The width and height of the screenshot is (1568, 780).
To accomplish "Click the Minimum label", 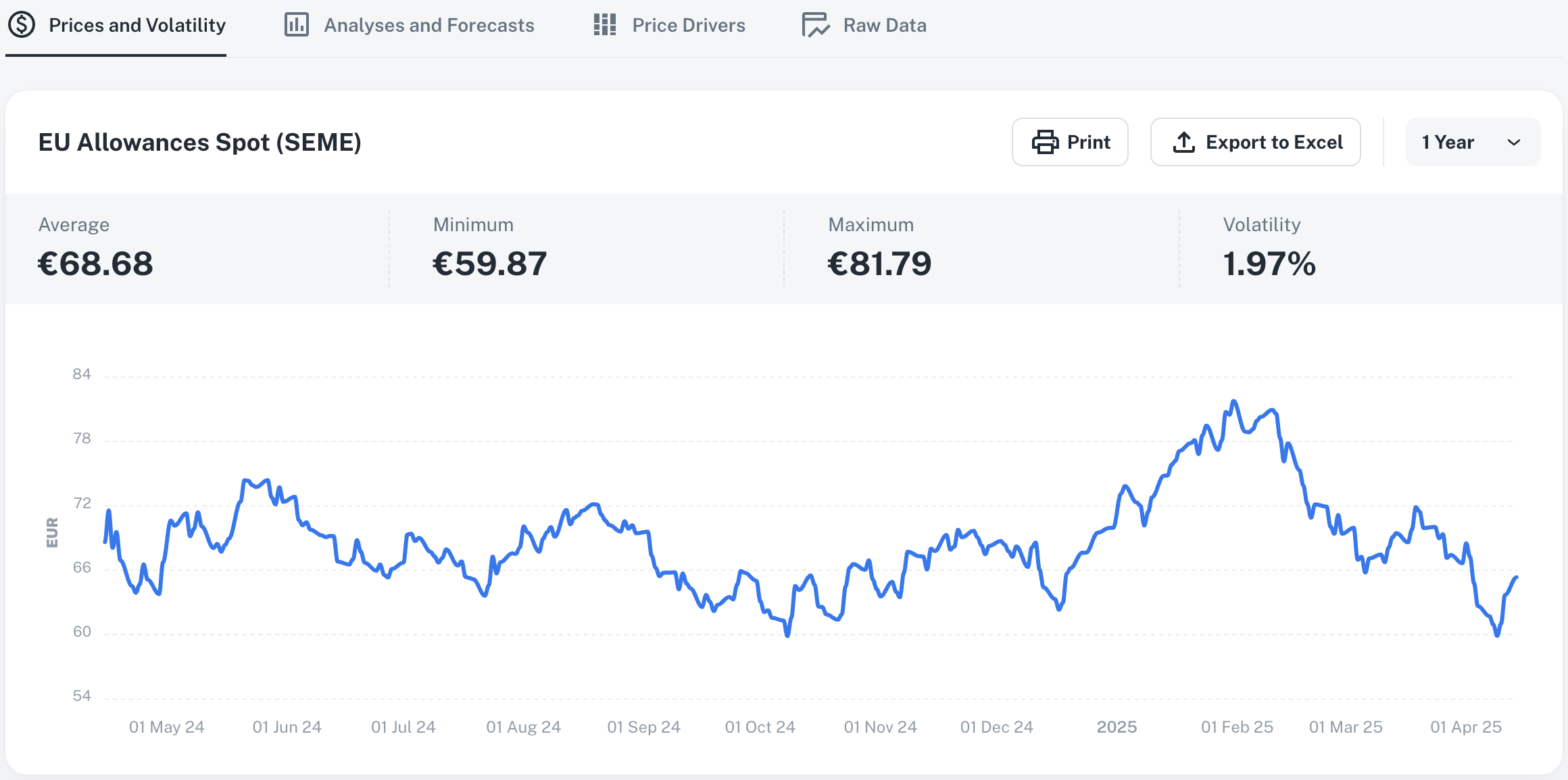I will pyautogui.click(x=473, y=225).
